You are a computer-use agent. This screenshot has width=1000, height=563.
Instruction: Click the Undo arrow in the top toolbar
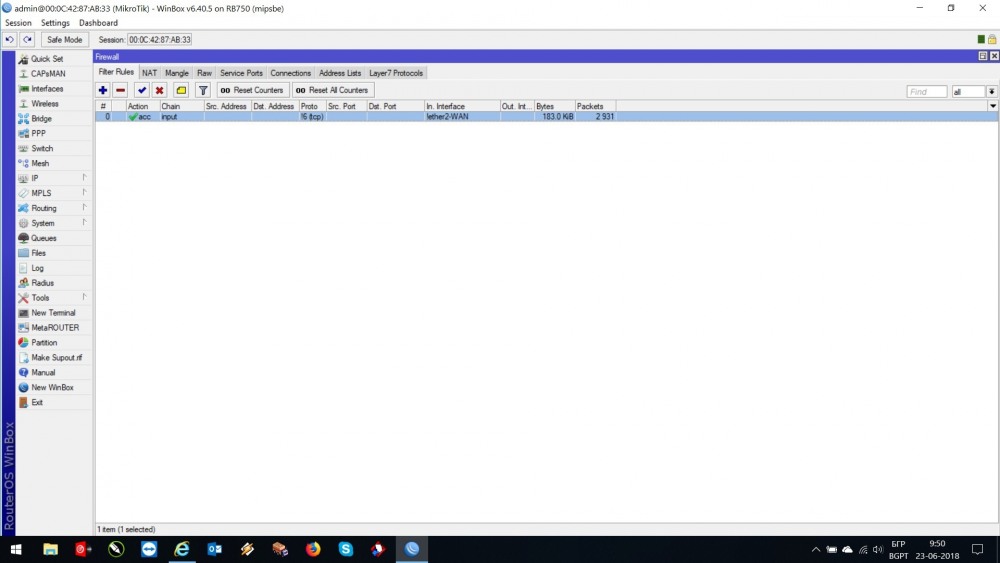10,39
